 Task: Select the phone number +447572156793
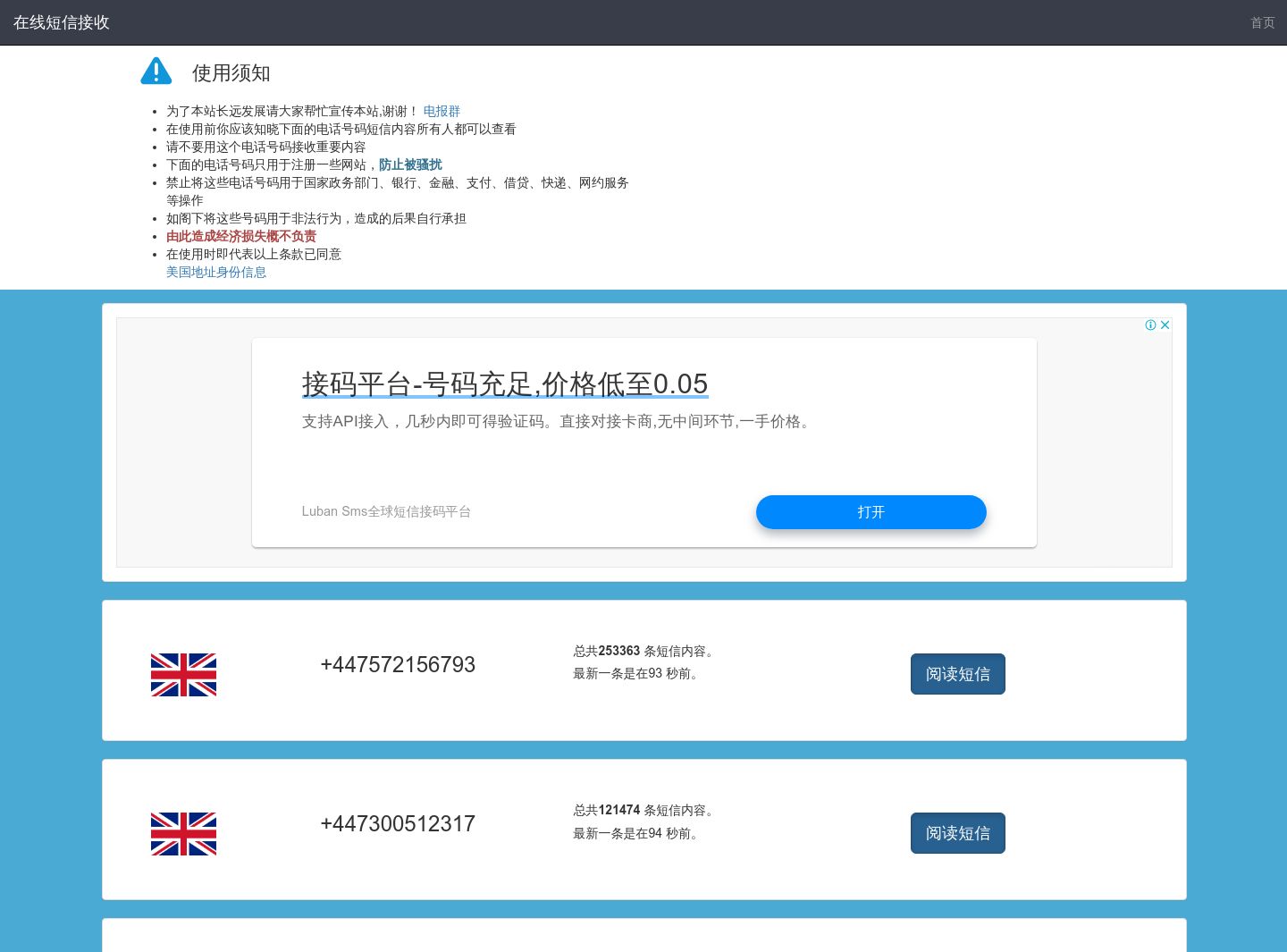[x=398, y=664]
